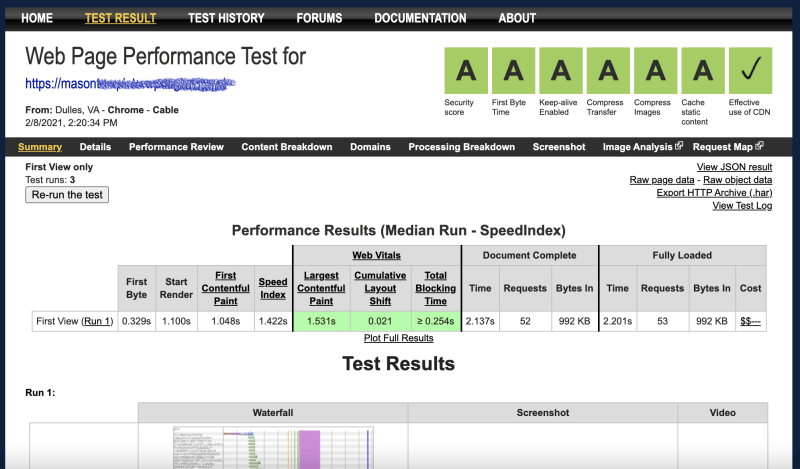Click Speed Index column header link
This screenshot has width=800, height=469.
273,288
